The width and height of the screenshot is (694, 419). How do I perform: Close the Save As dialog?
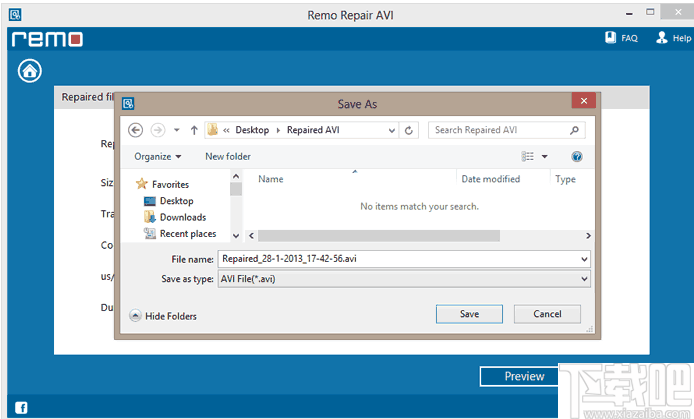(584, 101)
